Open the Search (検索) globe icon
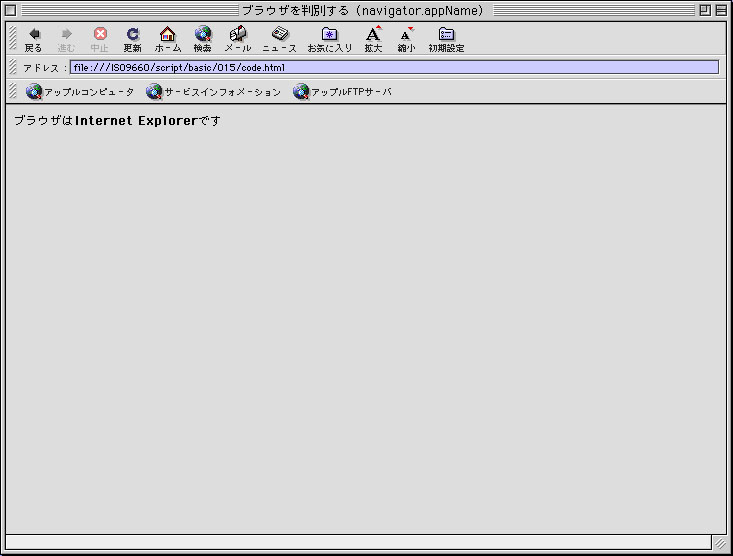This screenshot has height=556, width=733. click(203, 39)
